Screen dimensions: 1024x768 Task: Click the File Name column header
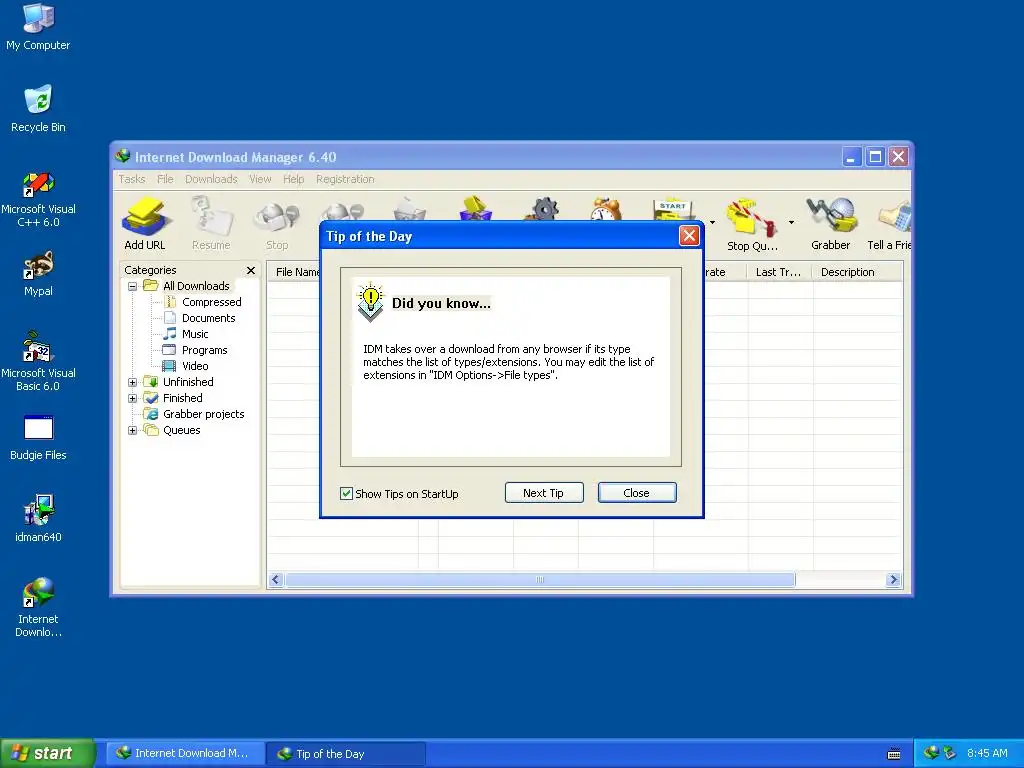point(295,272)
